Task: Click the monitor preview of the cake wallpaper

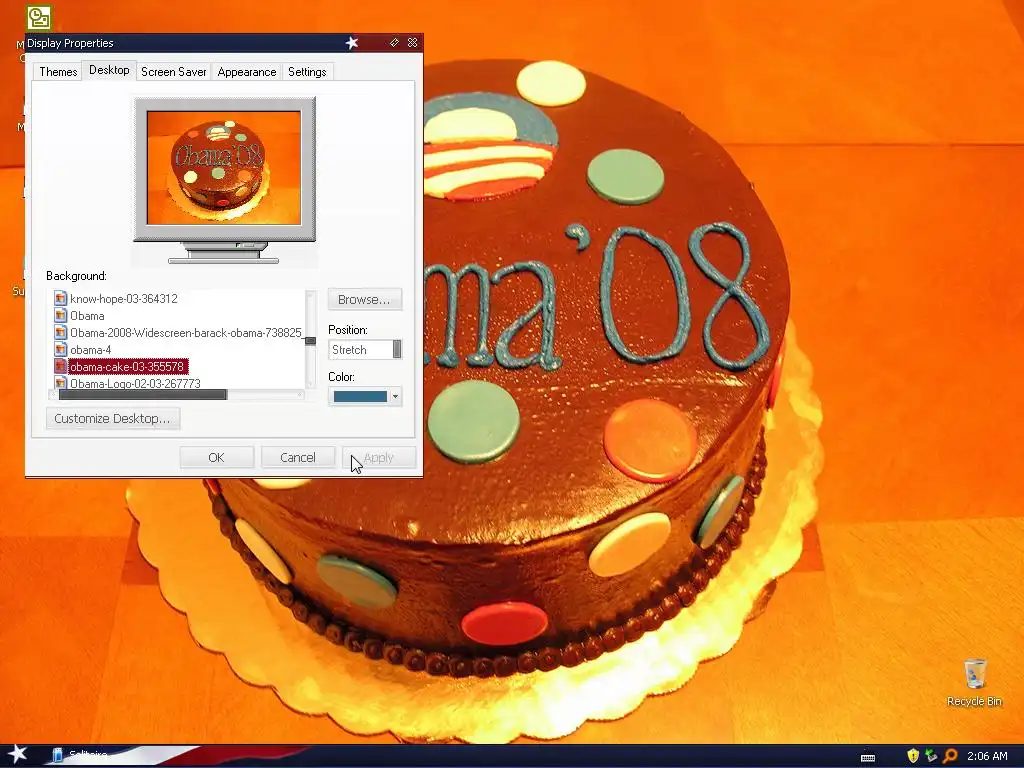Action: click(x=224, y=168)
